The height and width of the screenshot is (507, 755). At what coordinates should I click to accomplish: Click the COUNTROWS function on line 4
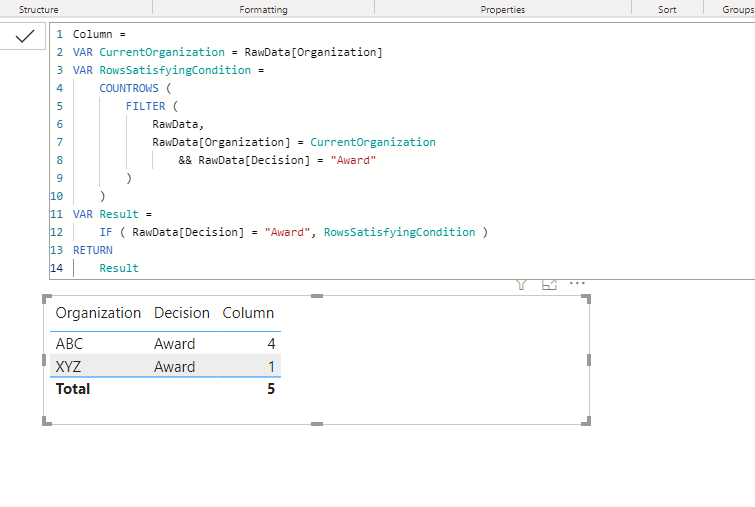(x=129, y=88)
